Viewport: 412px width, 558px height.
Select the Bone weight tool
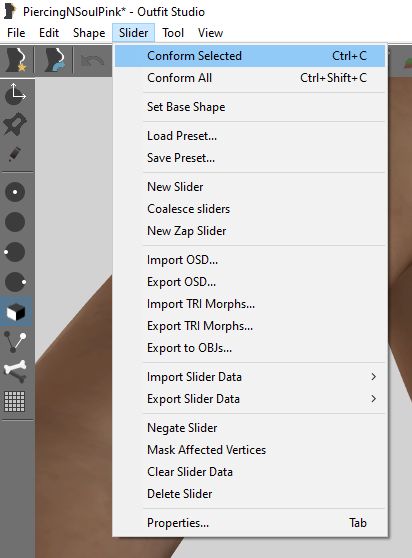[15, 371]
